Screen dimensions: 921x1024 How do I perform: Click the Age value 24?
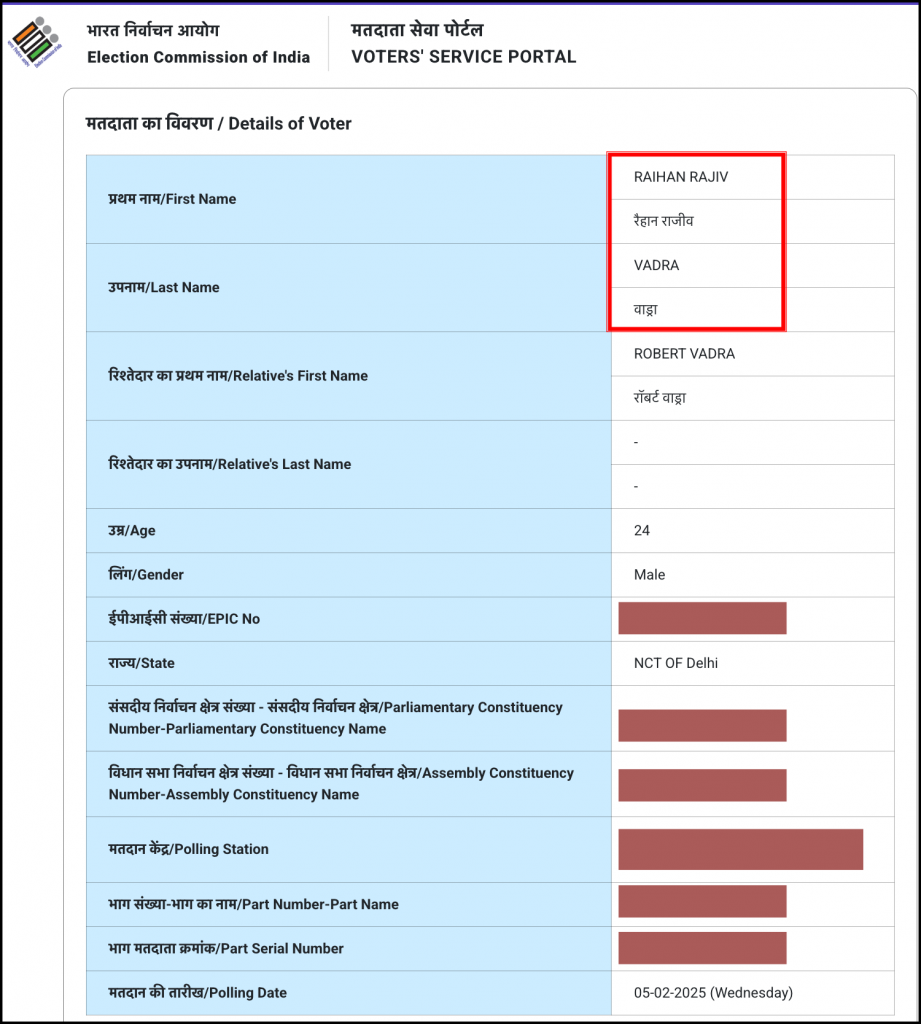pos(642,531)
